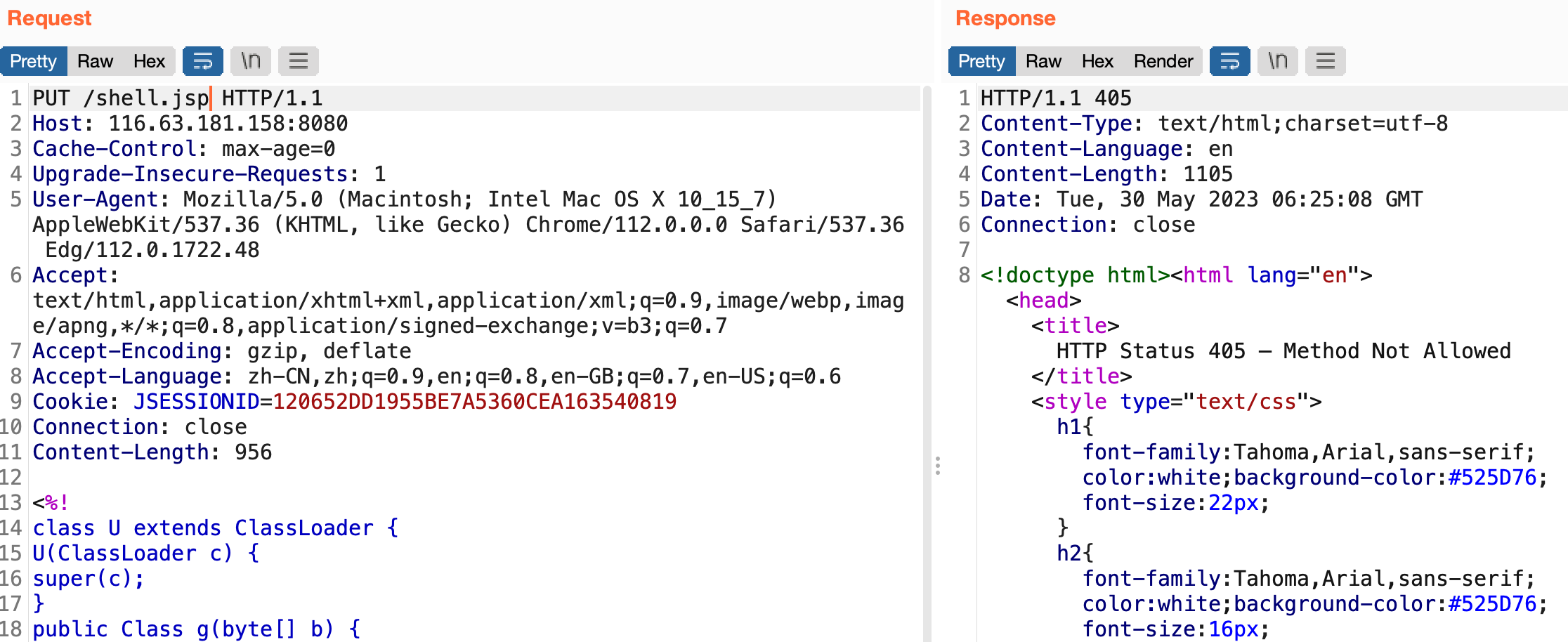Click the Accept-Language header line
The height and width of the screenshot is (642, 1568).
coord(437,376)
